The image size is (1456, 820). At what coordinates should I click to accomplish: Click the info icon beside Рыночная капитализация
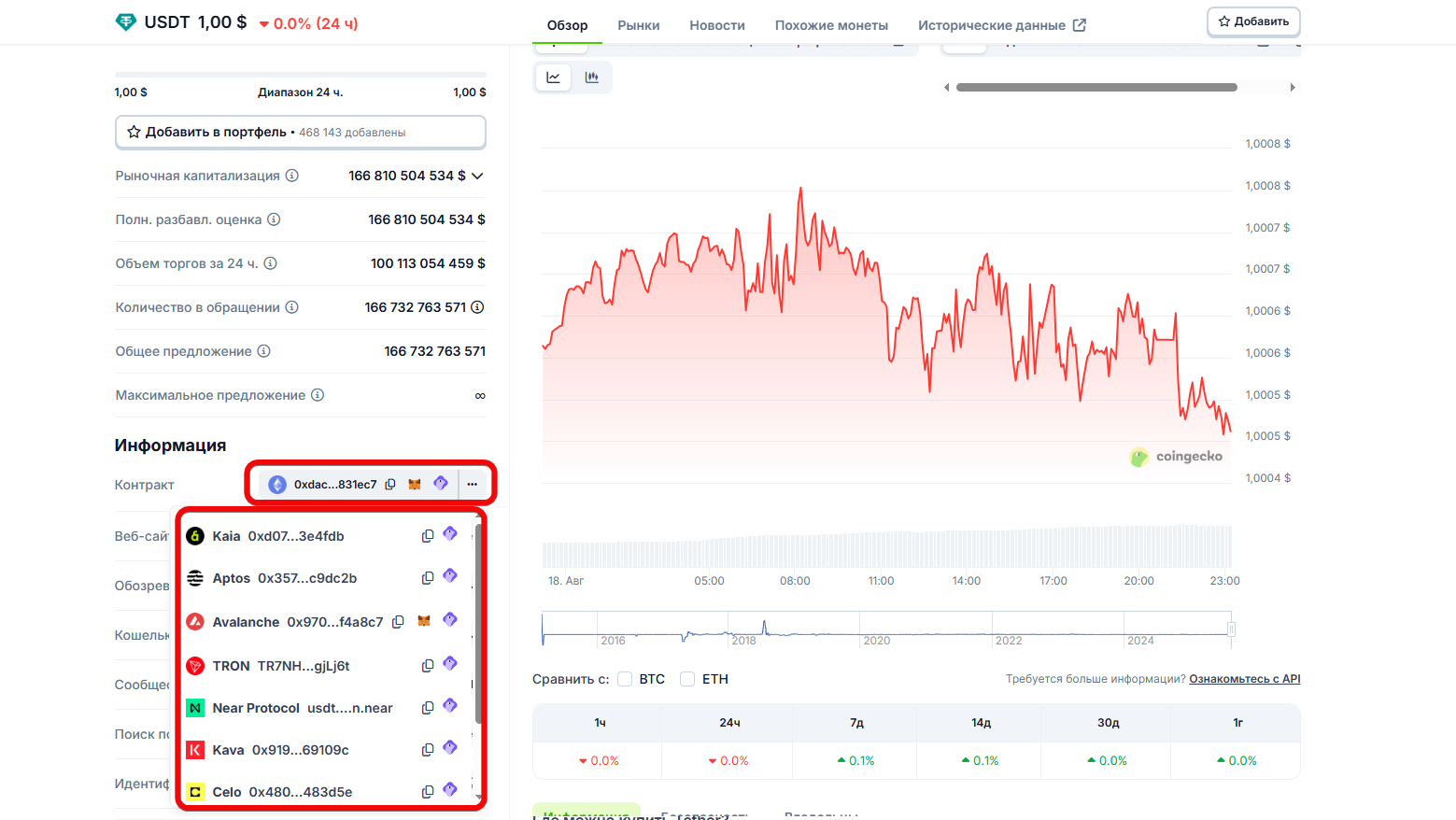[292, 176]
